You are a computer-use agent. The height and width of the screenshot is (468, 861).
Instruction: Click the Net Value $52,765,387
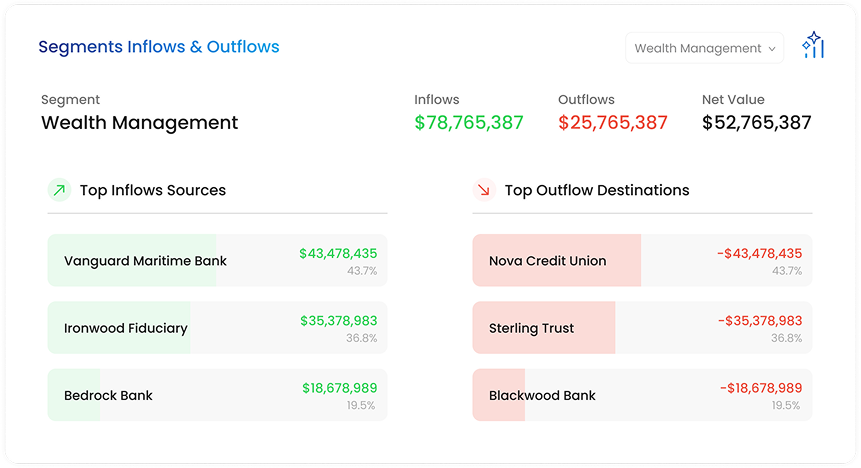[x=757, y=122]
